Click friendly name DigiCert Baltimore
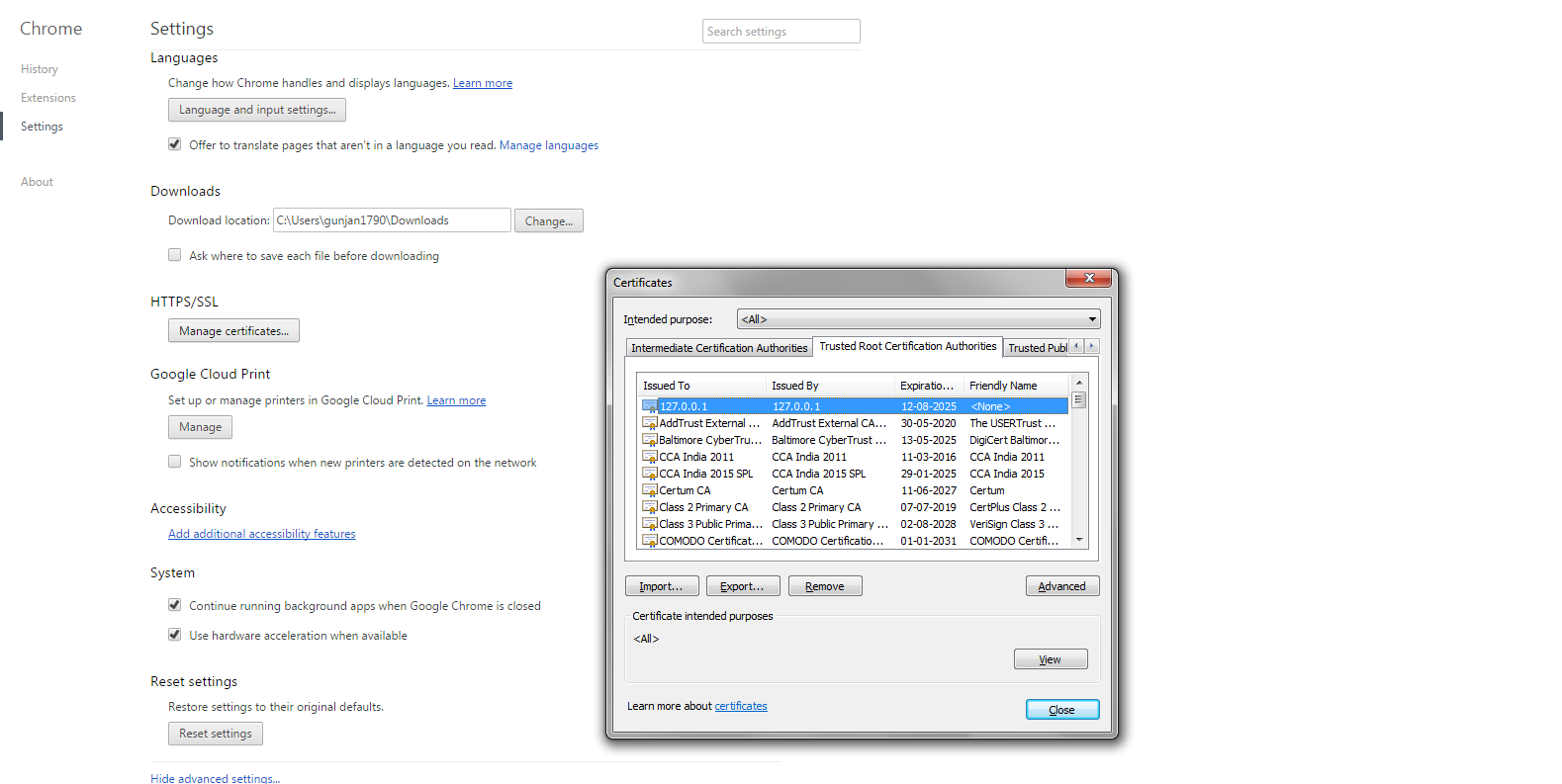1562x784 pixels. tap(1014, 440)
